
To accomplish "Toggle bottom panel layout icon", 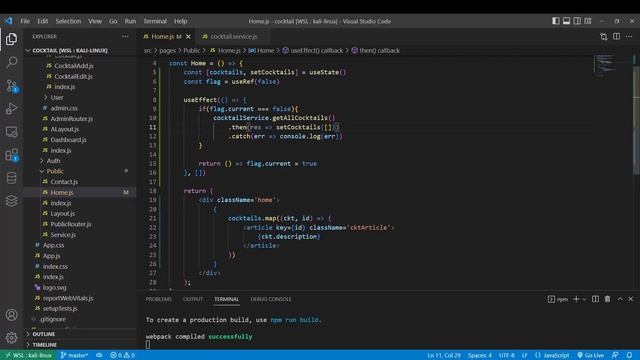I will click(567, 21).
